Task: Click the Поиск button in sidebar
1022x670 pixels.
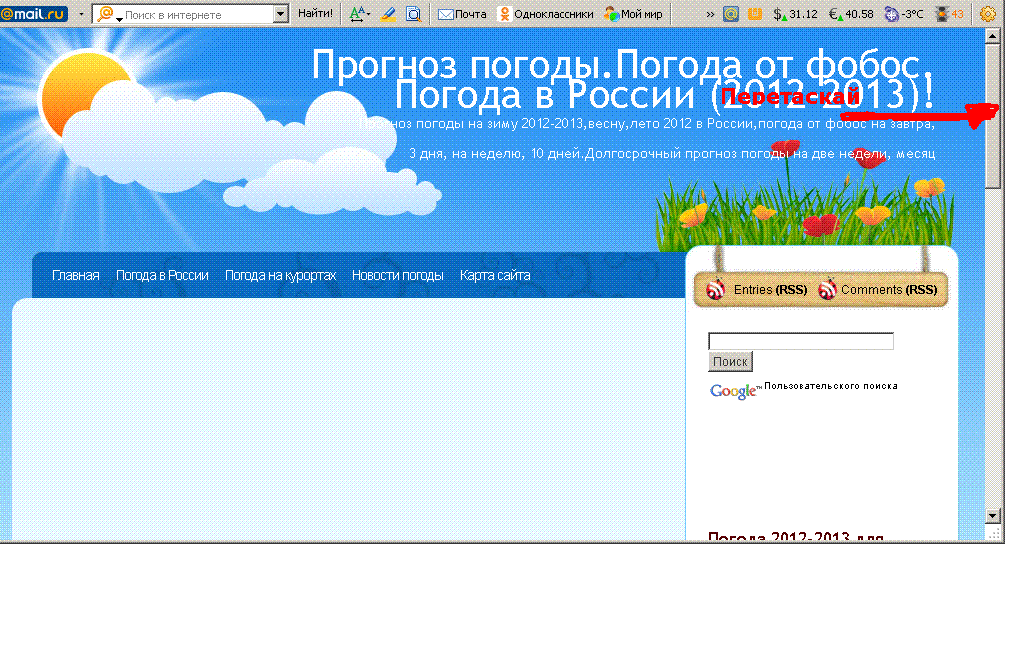Action: [x=730, y=362]
